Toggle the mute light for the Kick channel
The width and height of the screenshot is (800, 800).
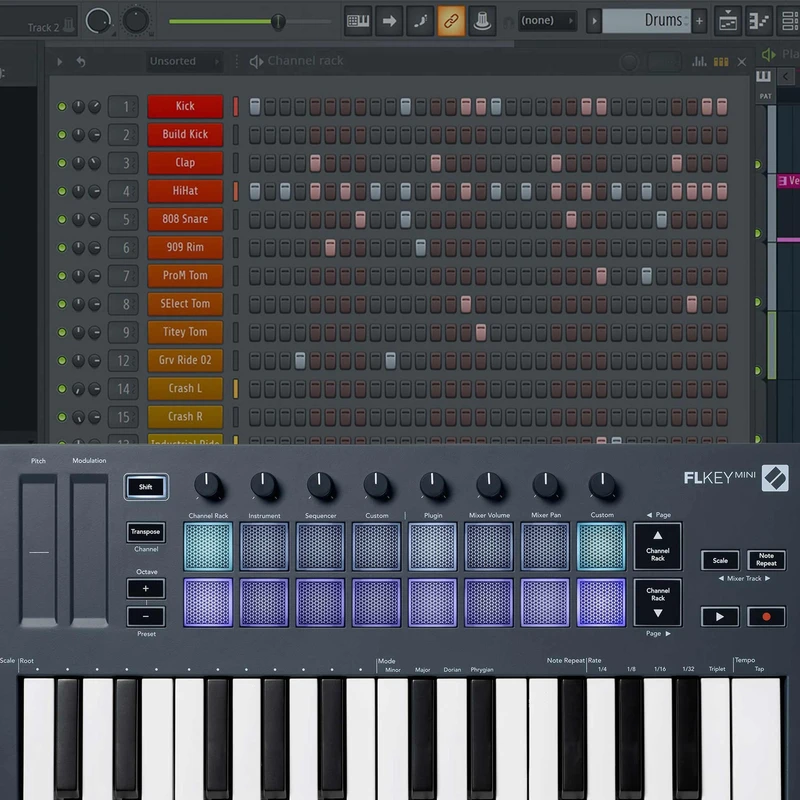61,106
